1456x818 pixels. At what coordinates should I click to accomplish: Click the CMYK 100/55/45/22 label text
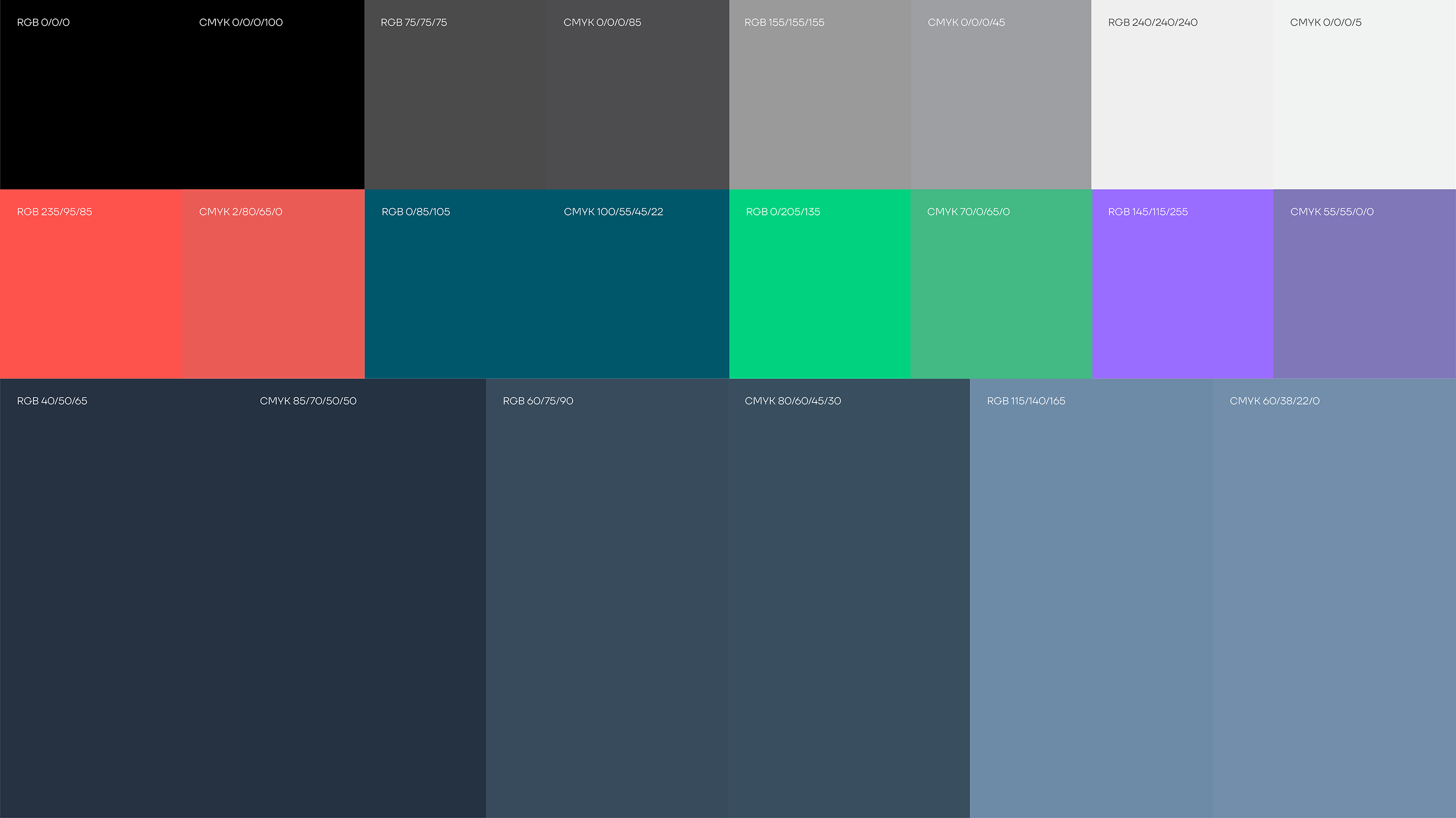pos(612,212)
